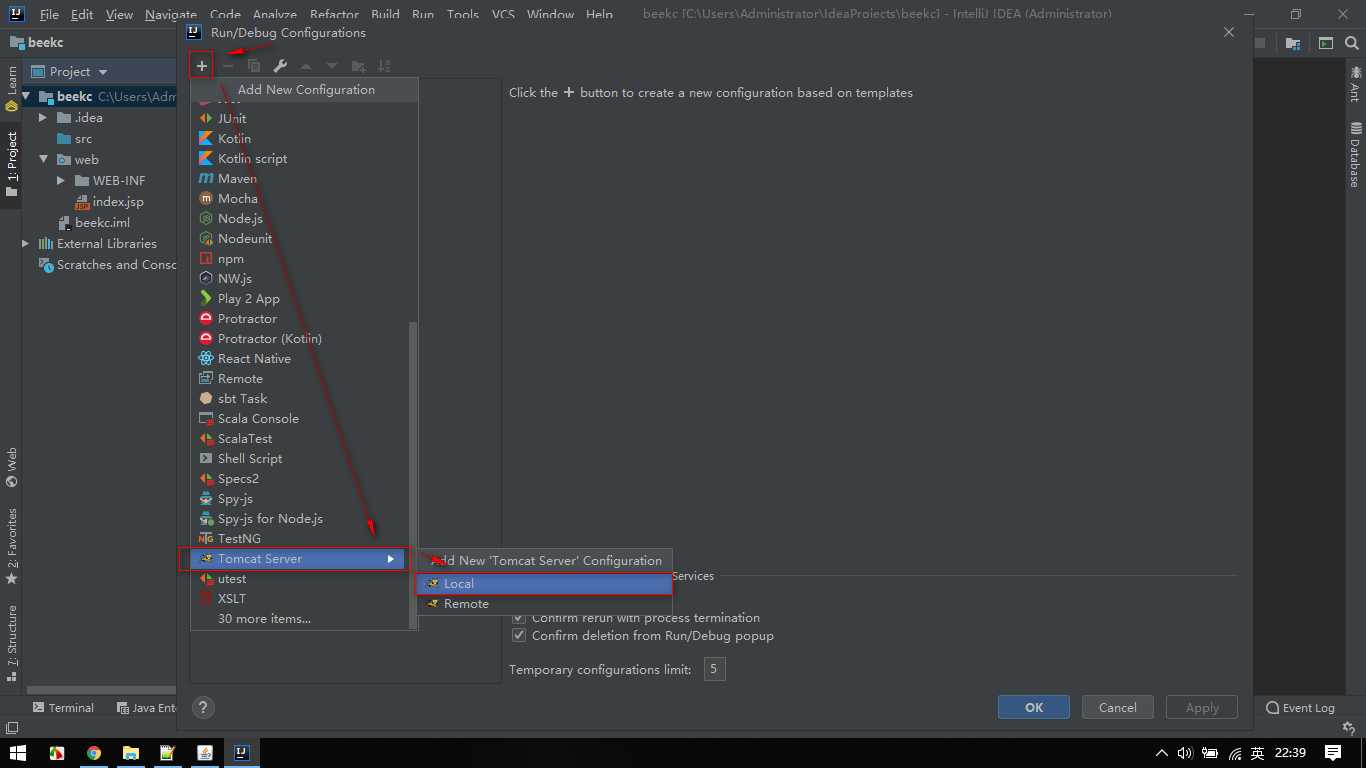Open the Database side tool window

1355,155
